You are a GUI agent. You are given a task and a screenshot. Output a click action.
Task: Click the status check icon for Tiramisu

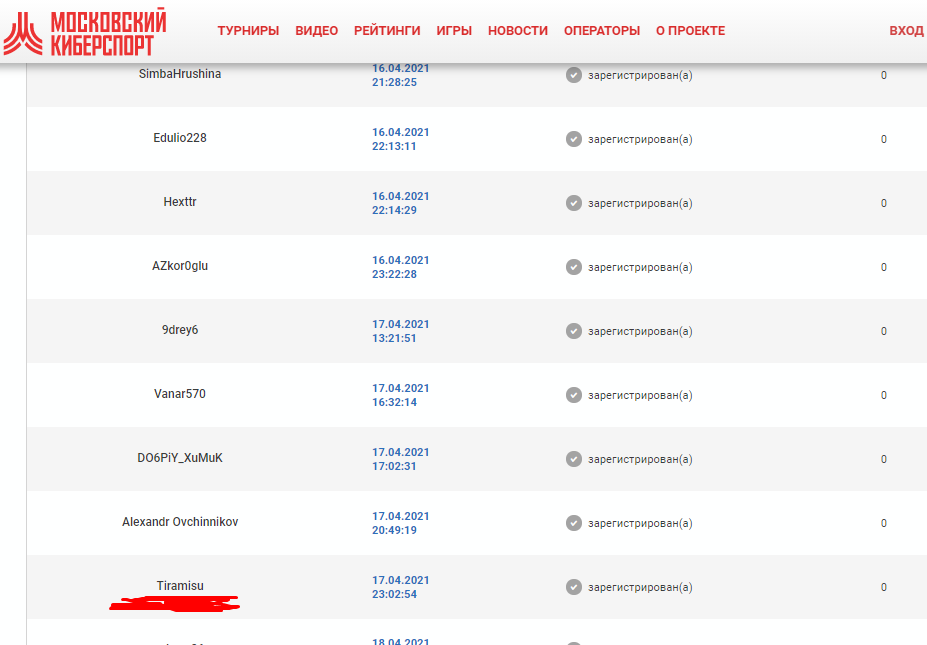[573, 587]
